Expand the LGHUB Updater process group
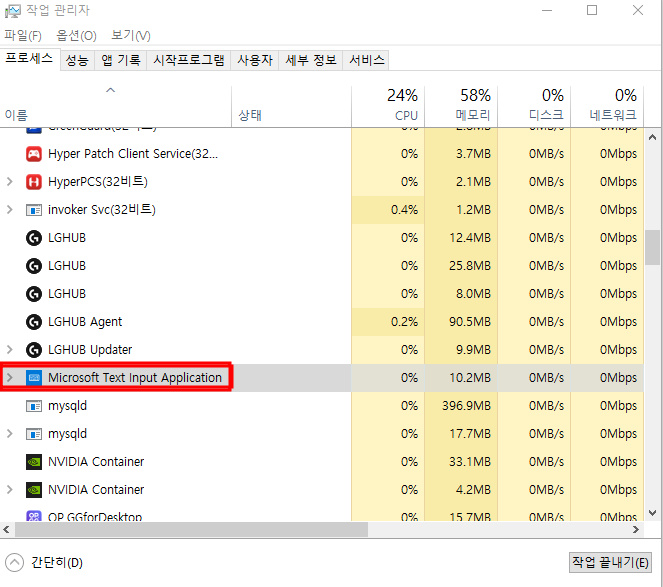 pyautogui.click(x=10, y=350)
